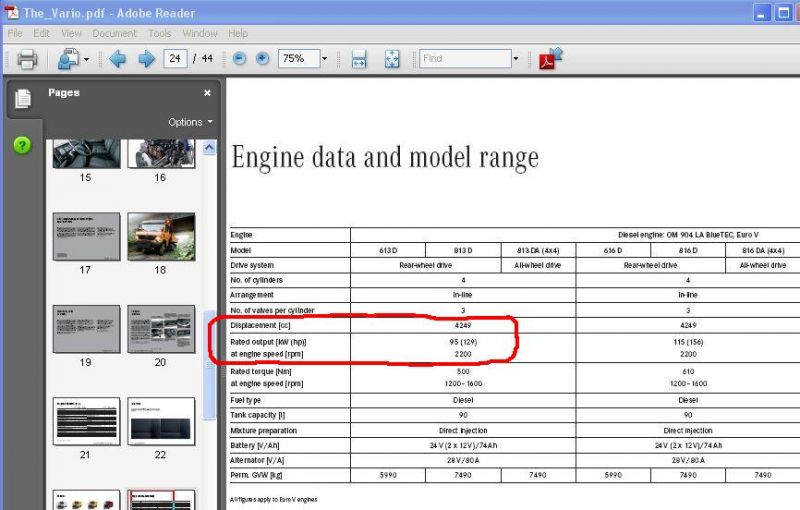Go to previous page with left arrow
This screenshot has height=510, width=800.
(118, 59)
